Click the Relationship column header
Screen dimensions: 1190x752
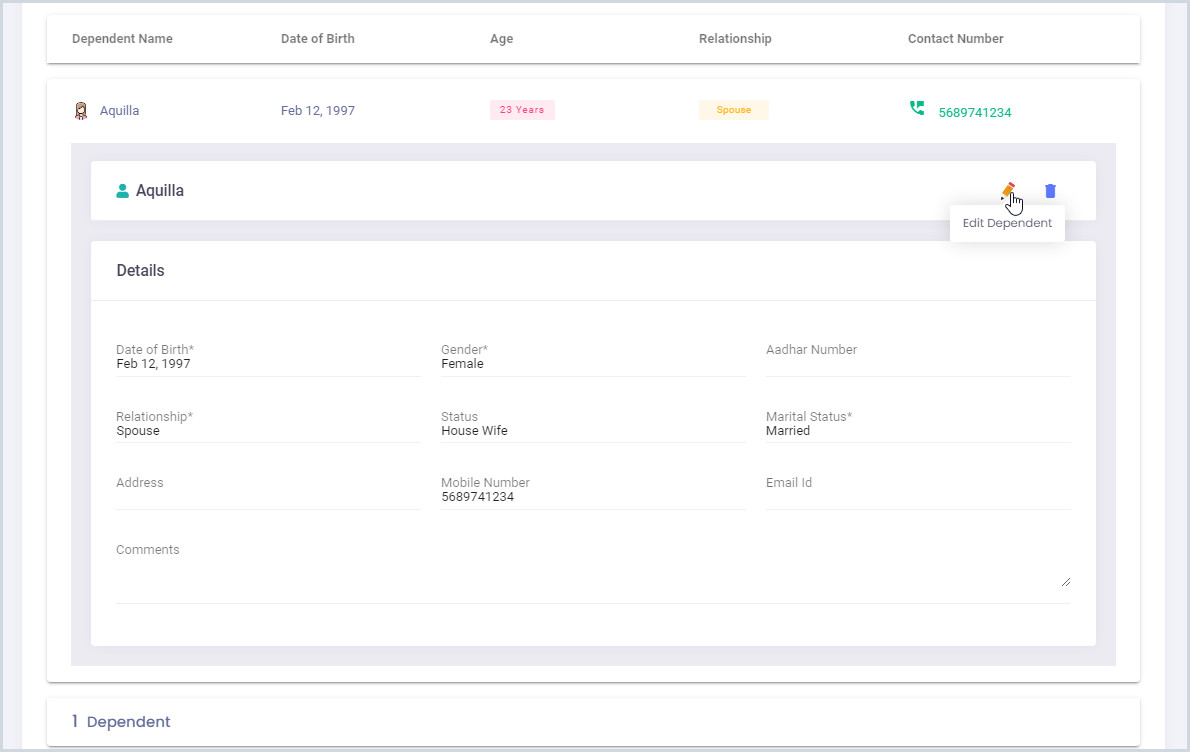tap(735, 39)
